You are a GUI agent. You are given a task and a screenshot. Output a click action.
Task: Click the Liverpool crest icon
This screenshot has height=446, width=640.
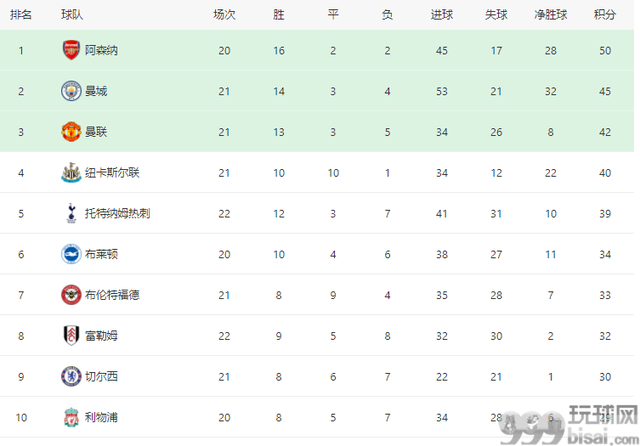coord(71,417)
